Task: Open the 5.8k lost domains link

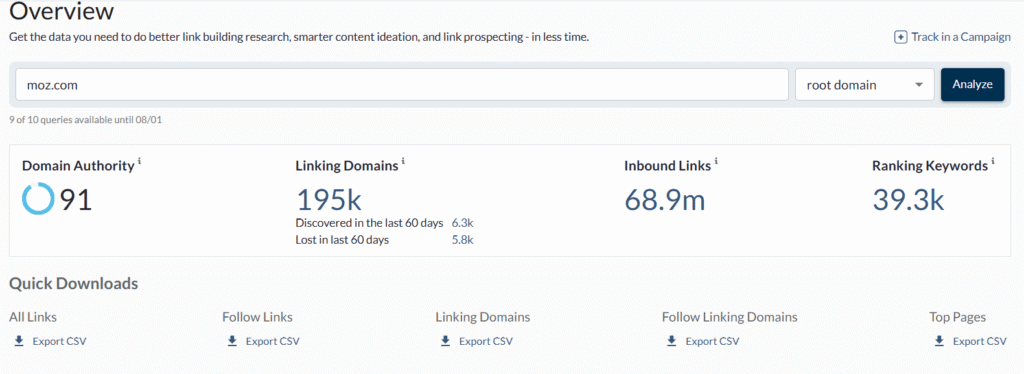Action: (x=462, y=240)
